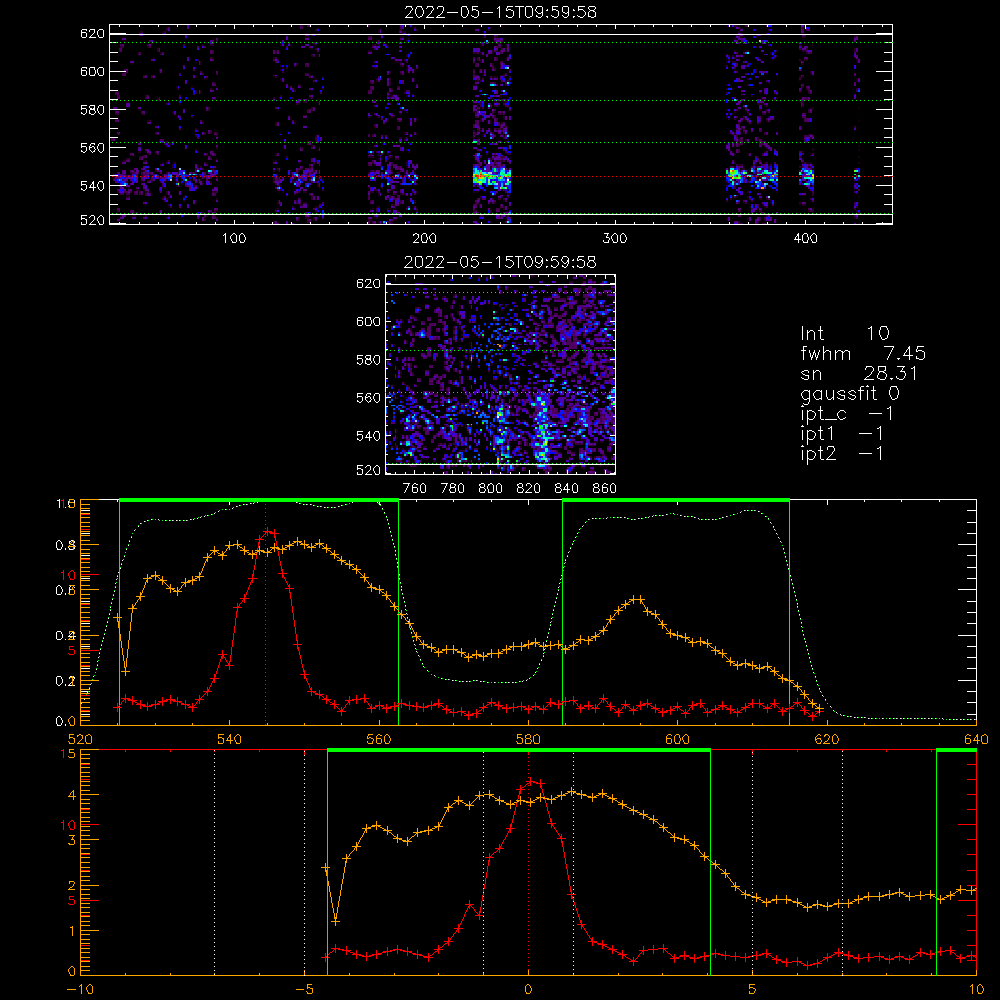Click y-axis label 560 of top spectrogram
1000x1000 pixels.
point(92,147)
